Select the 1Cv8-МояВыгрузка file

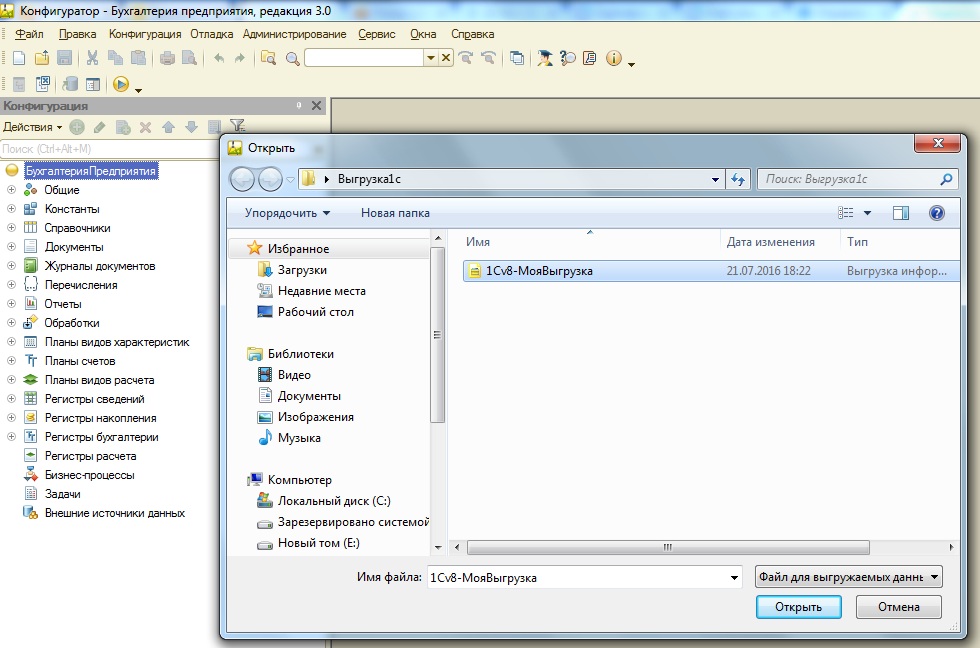click(x=711, y=271)
